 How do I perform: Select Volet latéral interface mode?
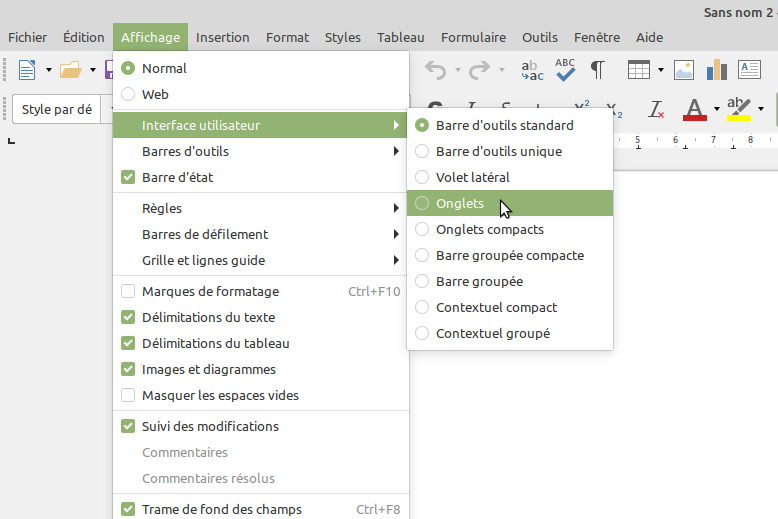(472, 177)
